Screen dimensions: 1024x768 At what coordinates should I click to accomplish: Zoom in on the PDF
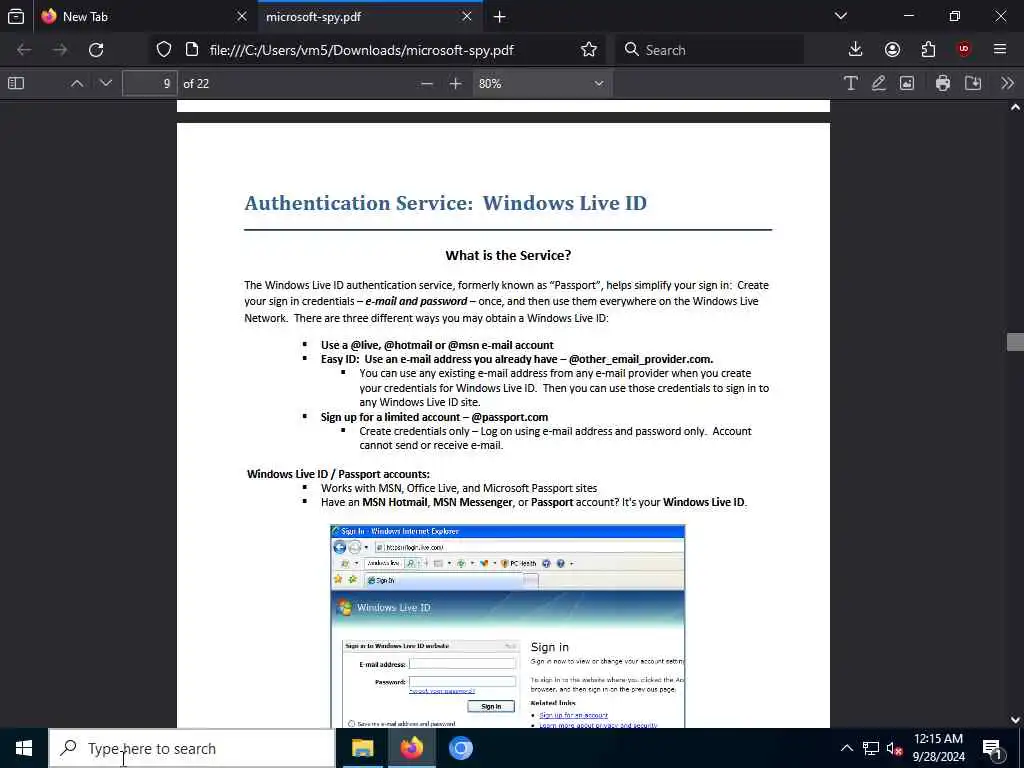[x=456, y=84]
